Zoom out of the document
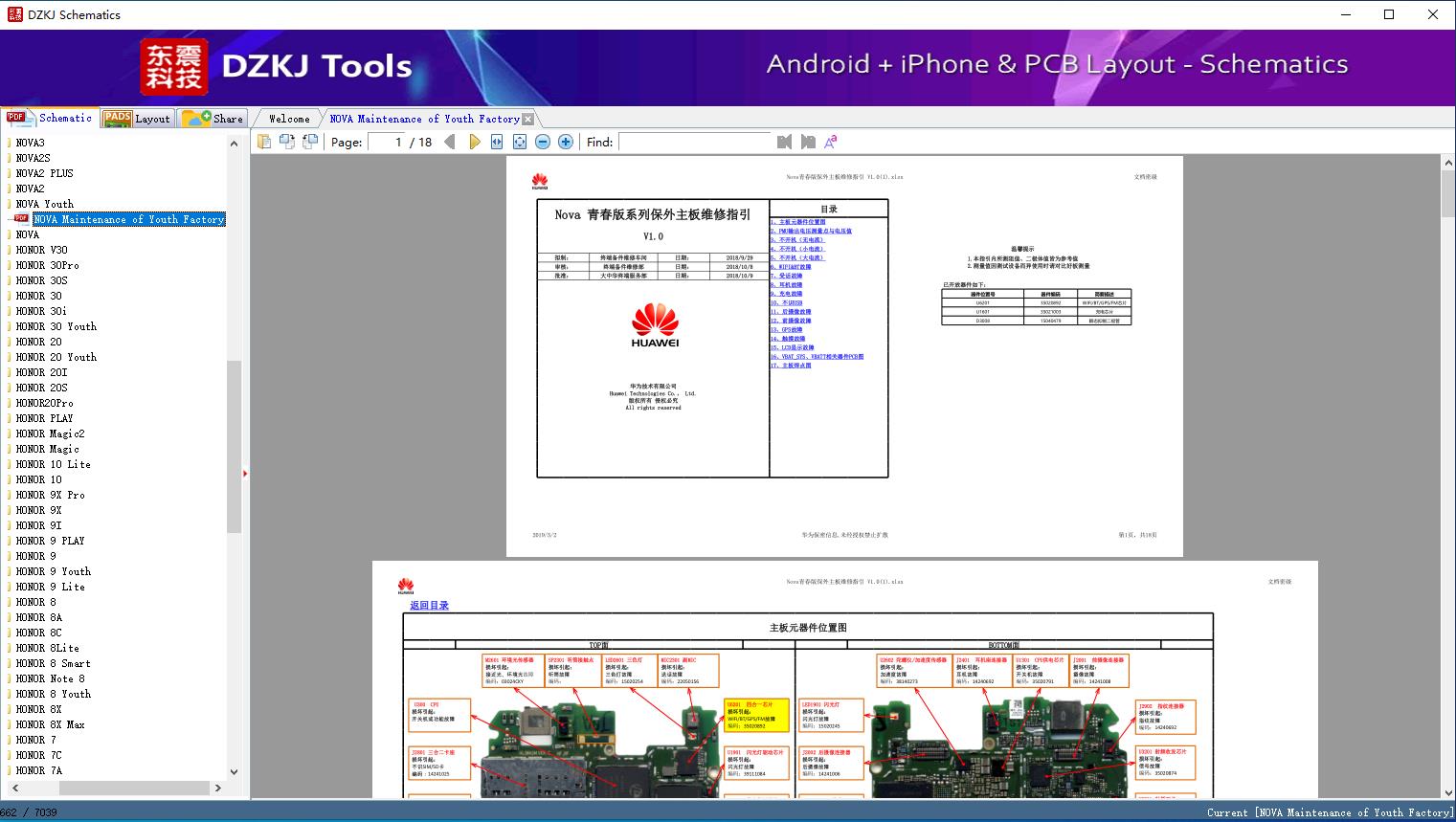Viewport: 1456px width, 822px height. pos(543,142)
